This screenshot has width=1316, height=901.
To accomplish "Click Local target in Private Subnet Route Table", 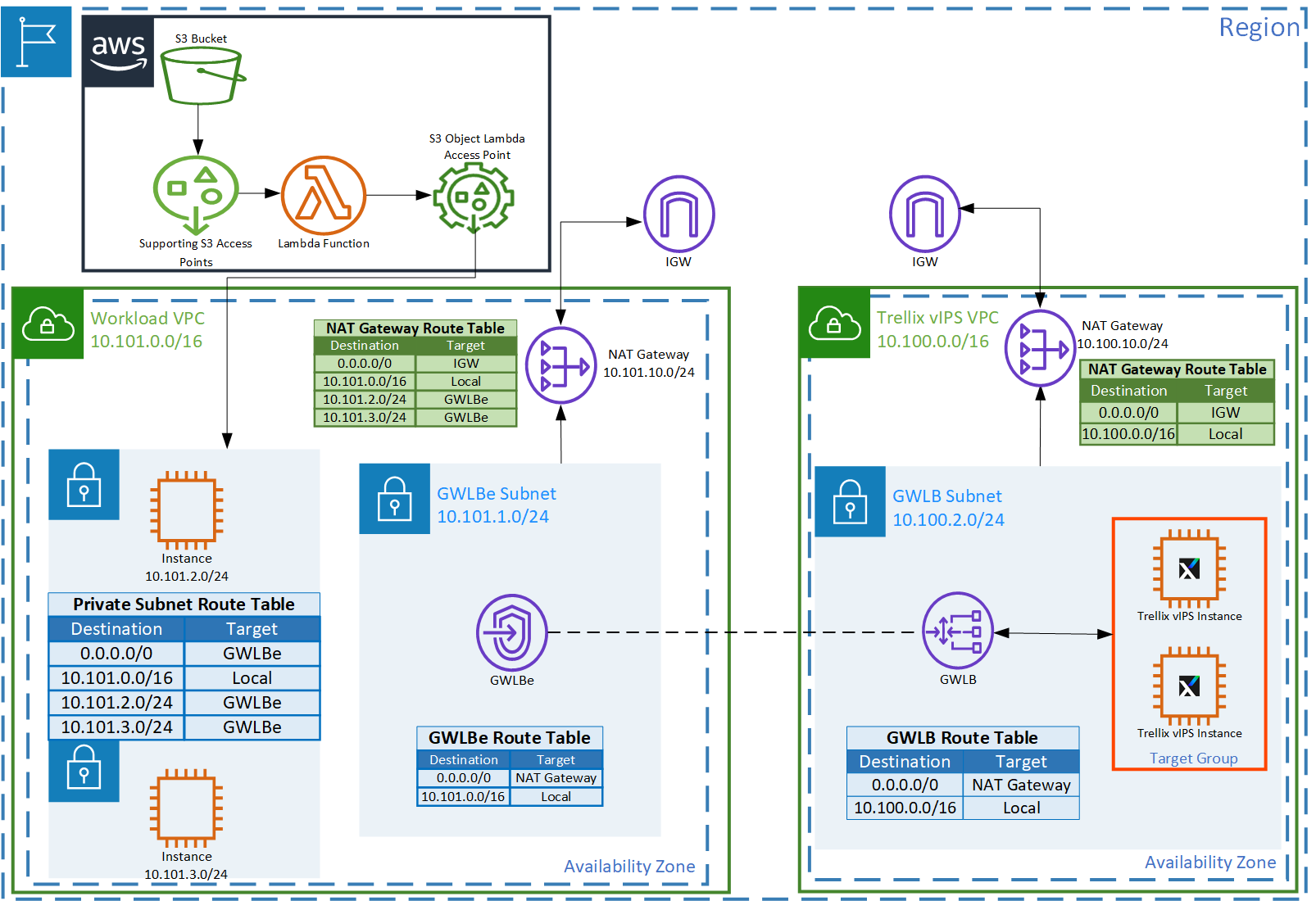I will click(252, 678).
